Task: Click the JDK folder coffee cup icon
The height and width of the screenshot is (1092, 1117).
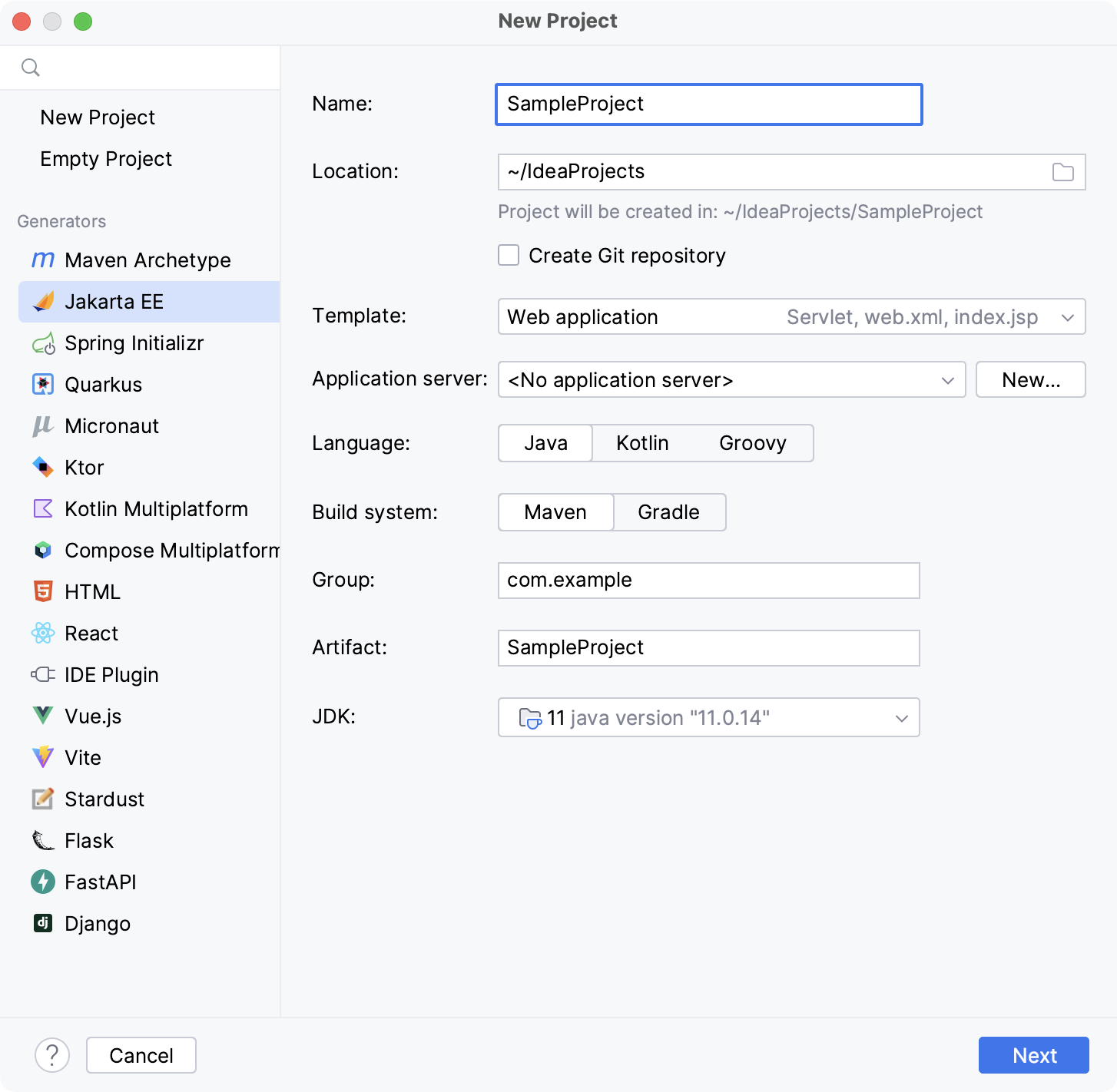Action: (x=530, y=718)
